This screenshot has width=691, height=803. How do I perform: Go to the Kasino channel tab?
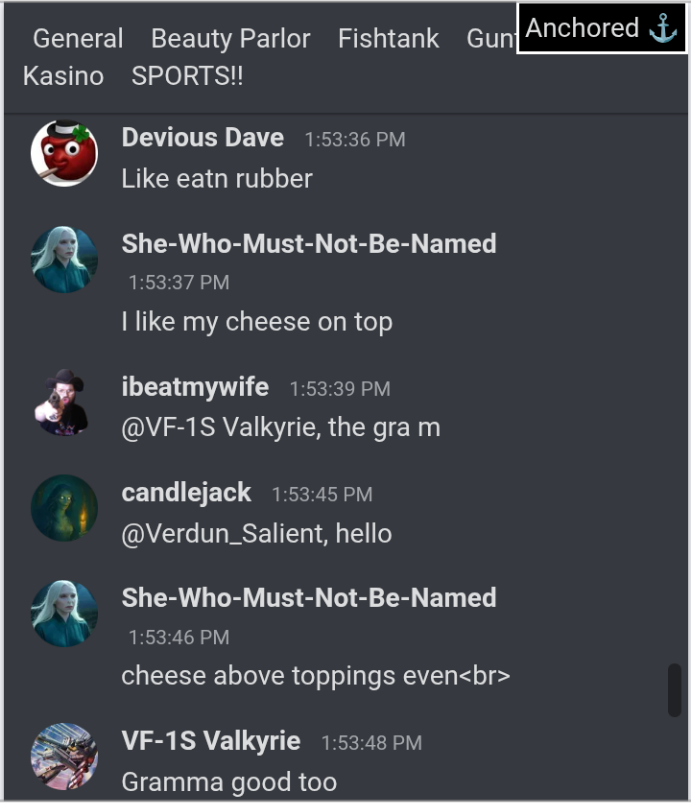[x=64, y=76]
